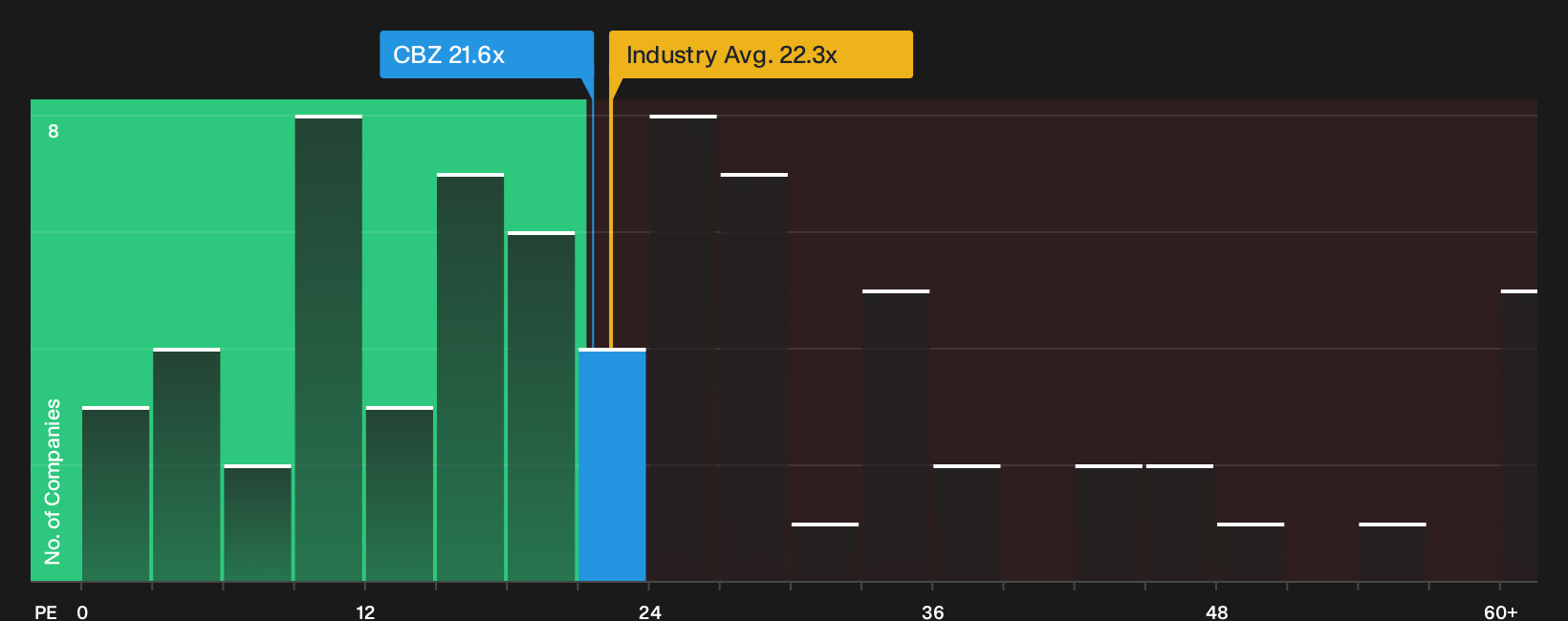This screenshot has width=1568, height=621.
Task: Click the x-axis label 36
Action: (933, 611)
